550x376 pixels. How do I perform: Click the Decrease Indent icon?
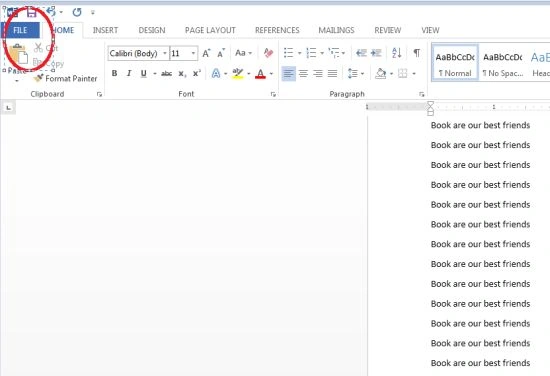click(361, 53)
